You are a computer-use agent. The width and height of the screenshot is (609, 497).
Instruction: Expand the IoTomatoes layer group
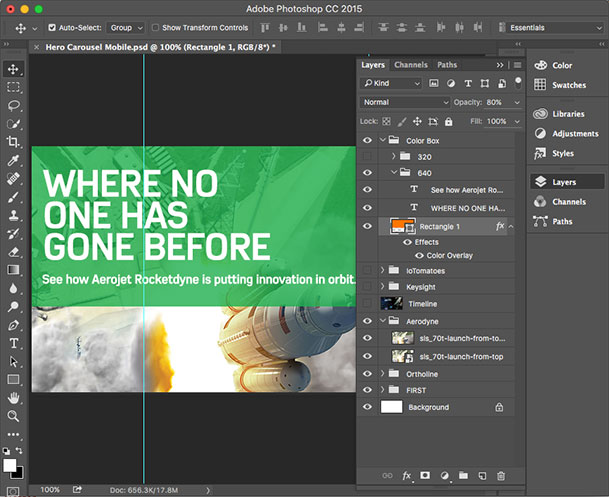(x=381, y=270)
